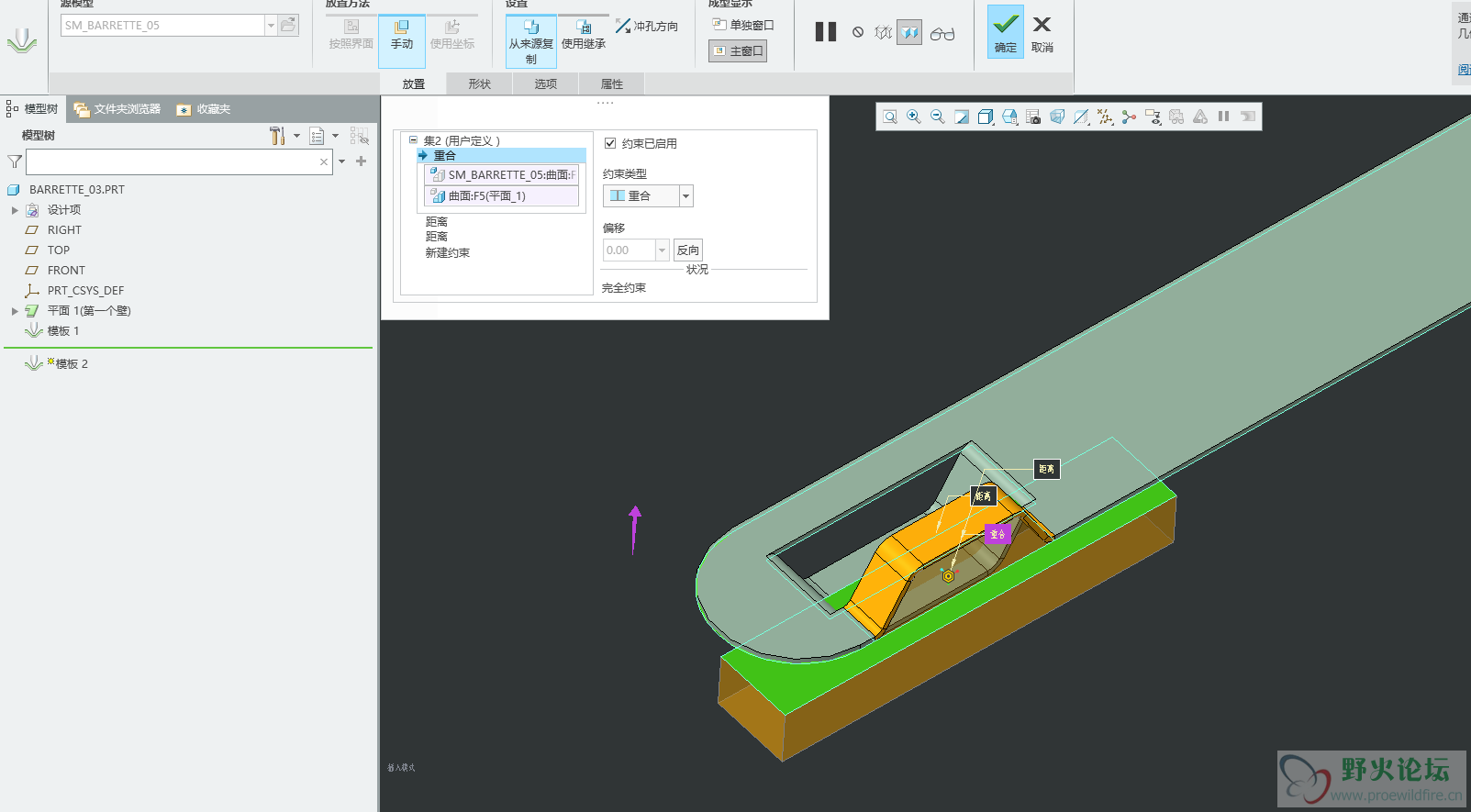Click the purple 重合 tag in the viewport
The height and width of the screenshot is (812, 1471).
(997, 534)
